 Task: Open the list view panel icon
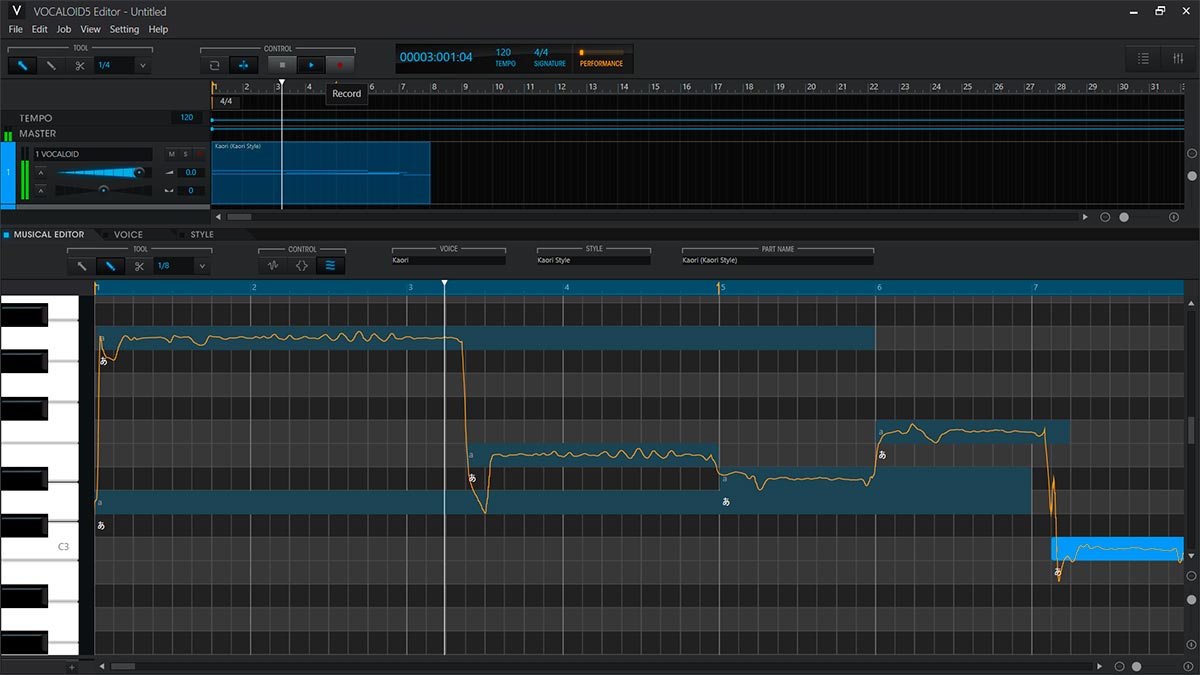pyautogui.click(x=1144, y=59)
